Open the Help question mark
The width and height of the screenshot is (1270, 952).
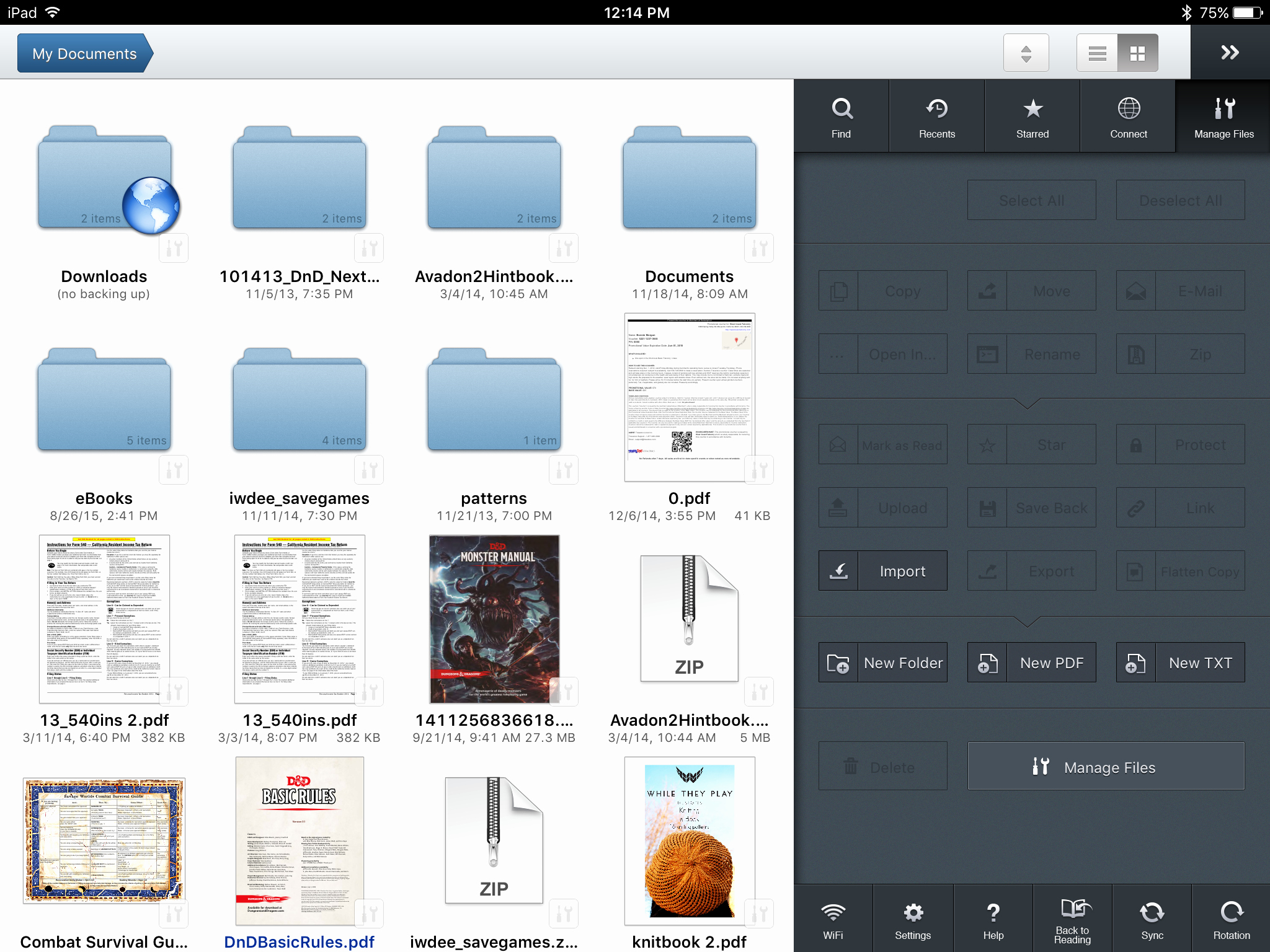[993, 919]
